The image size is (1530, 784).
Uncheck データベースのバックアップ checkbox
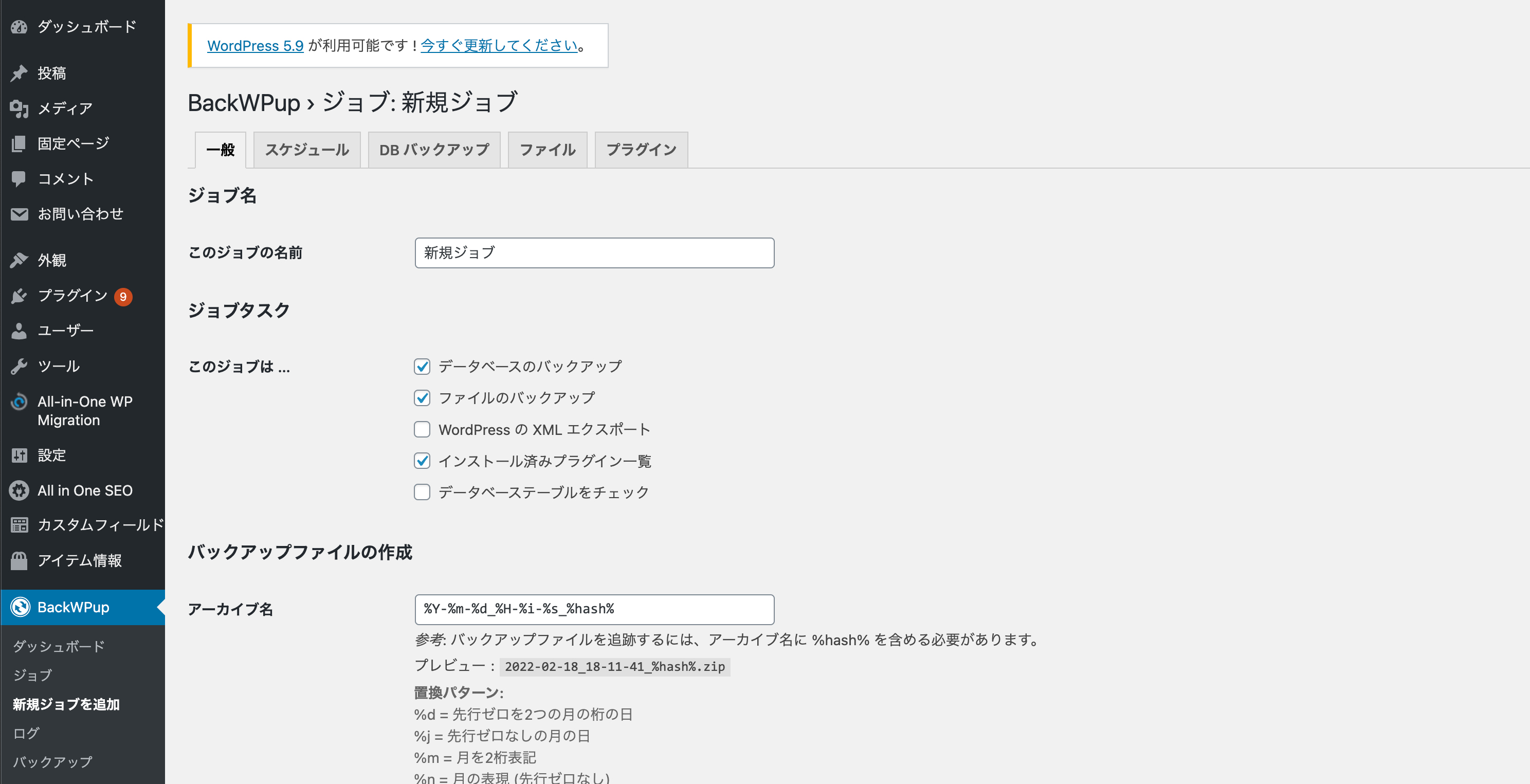tap(422, 367)
